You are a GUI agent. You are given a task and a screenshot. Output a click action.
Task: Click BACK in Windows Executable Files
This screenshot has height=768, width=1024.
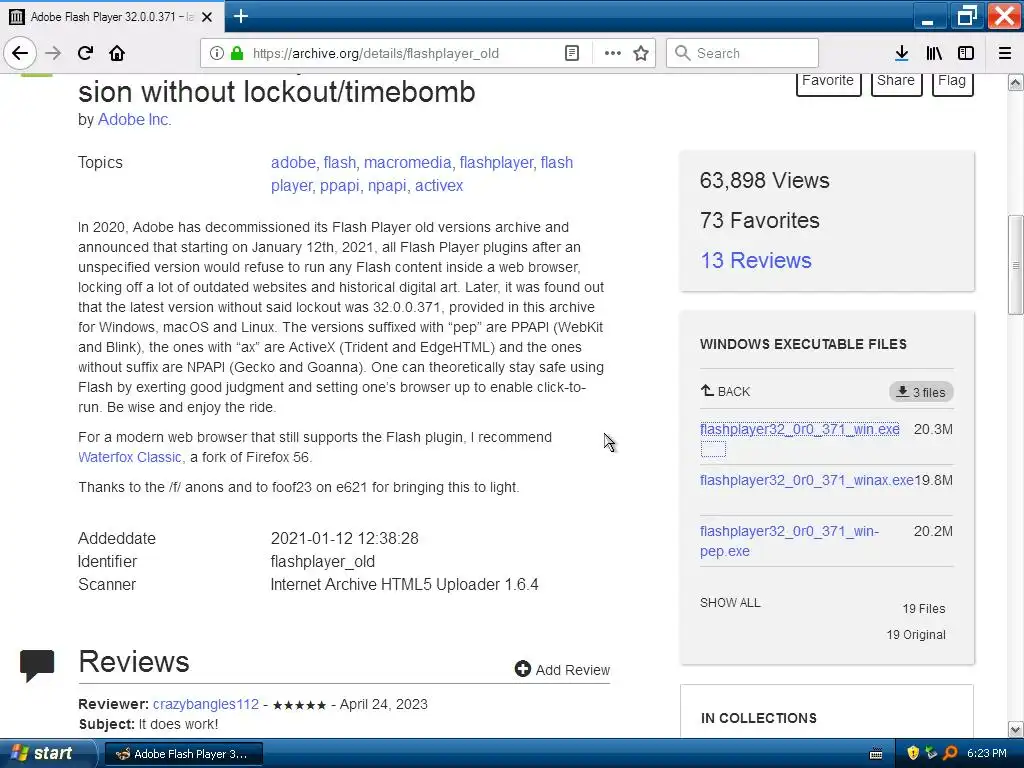725,391
